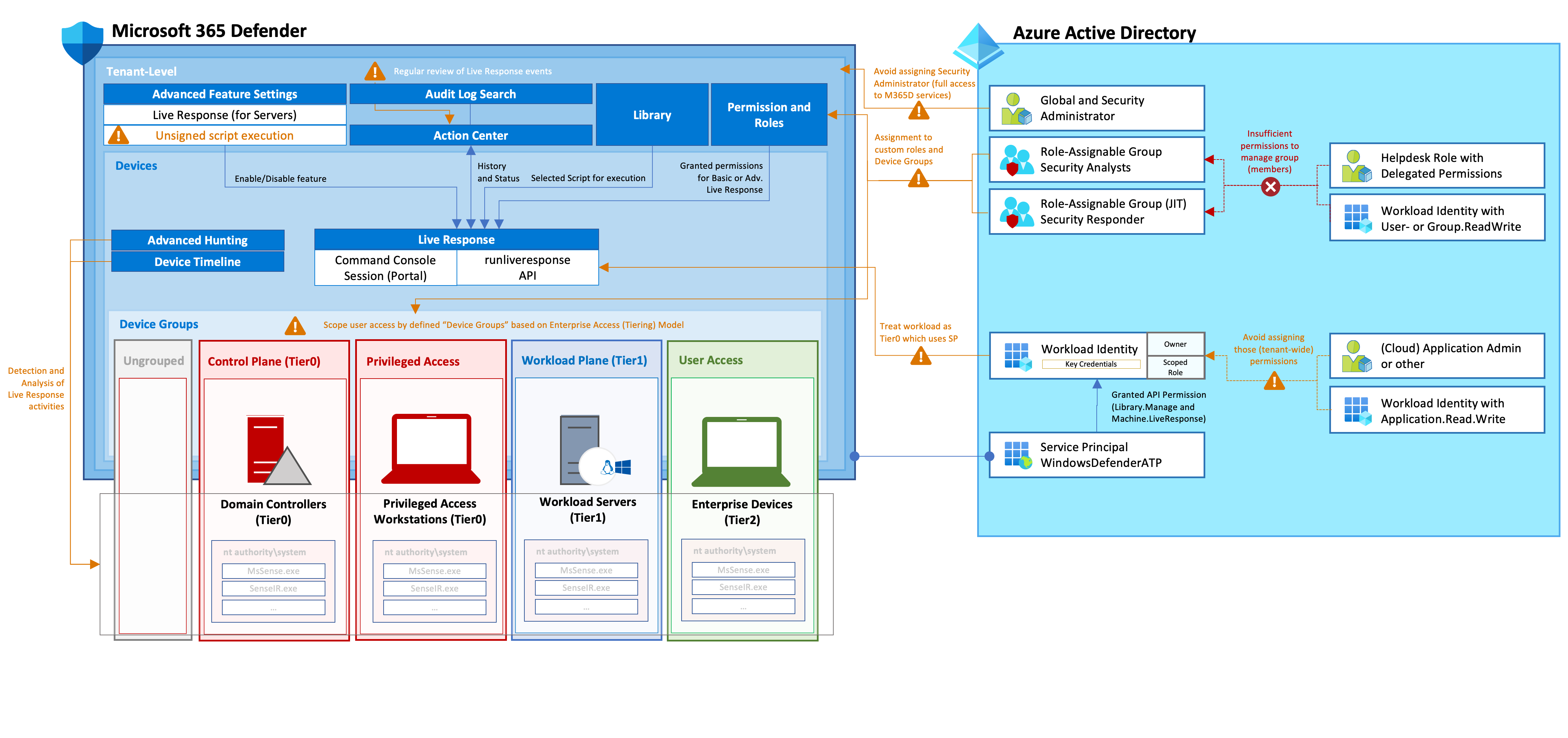
Task: Click nt authority\system under Workload Servers
Action: point(577,551)
